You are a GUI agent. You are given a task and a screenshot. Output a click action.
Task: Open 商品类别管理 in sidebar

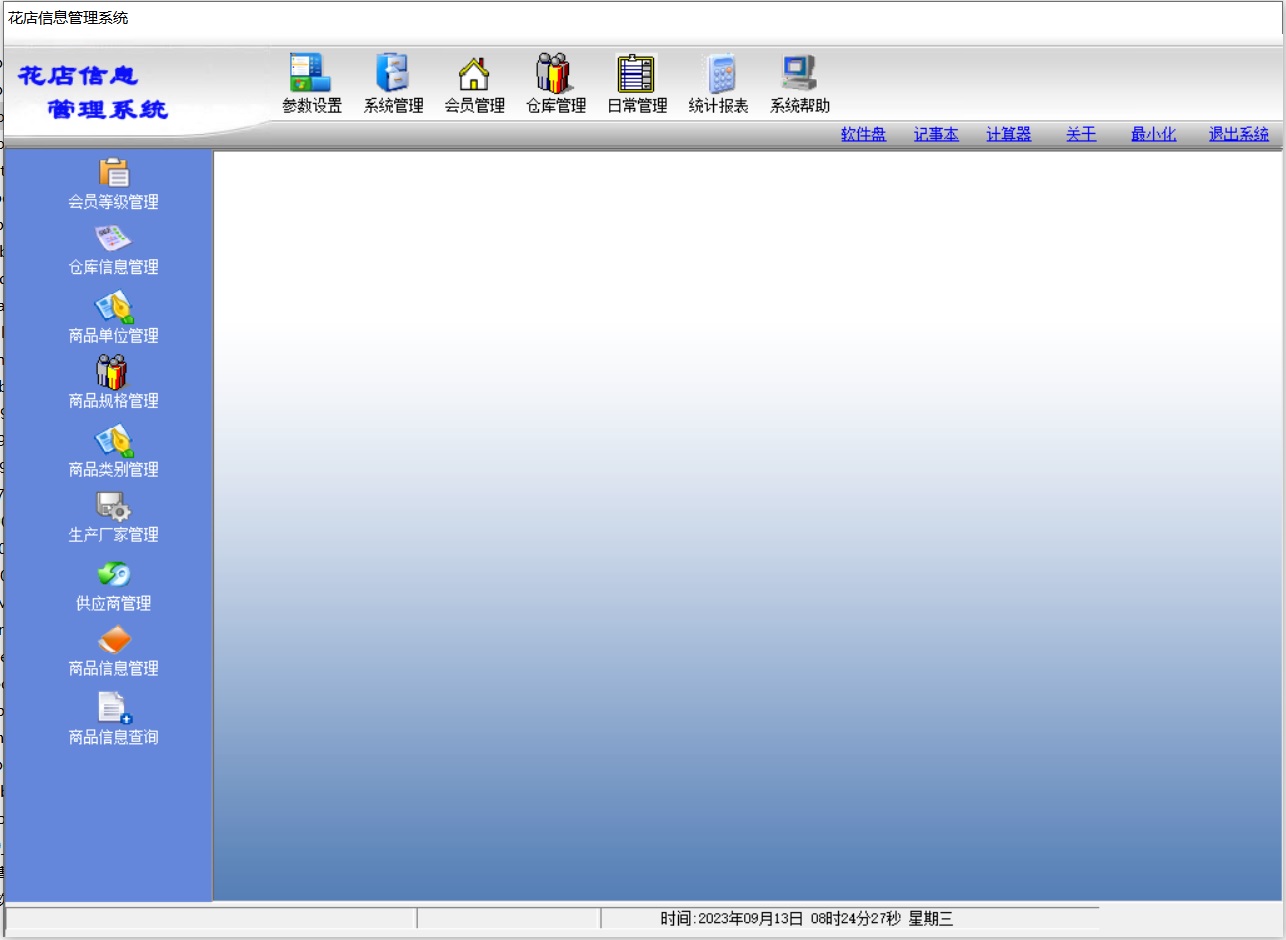coord(113,442)
